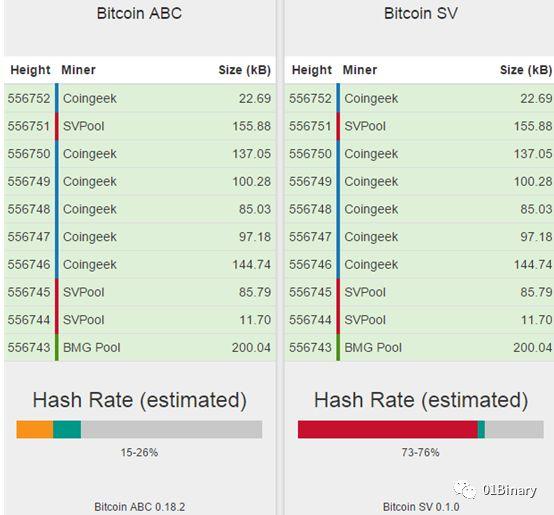Click Coingeek miner at block 556748 in ABC
The width and height of the screenshot is (554, 515).
pyautogui.click(x=90, y=209)
